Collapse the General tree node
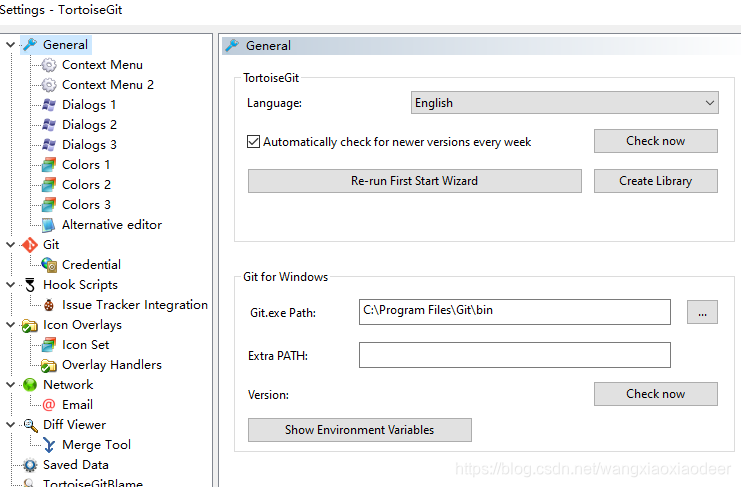 (x=10, y=45)
